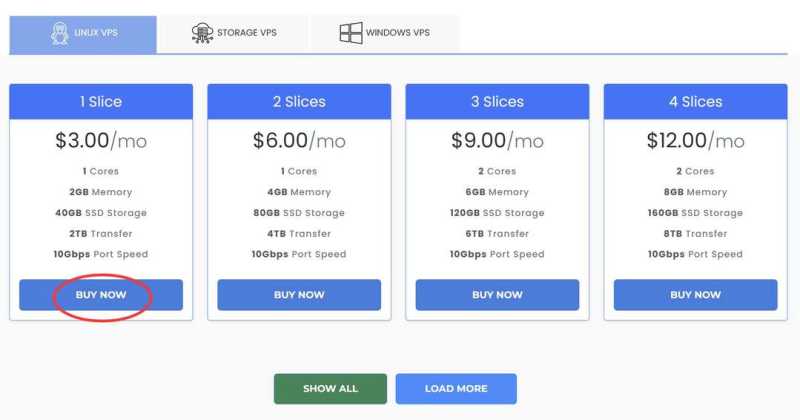Buy the 1 Slice $3.00 plan
The image size is (800, 420).
tap(101, 295)
